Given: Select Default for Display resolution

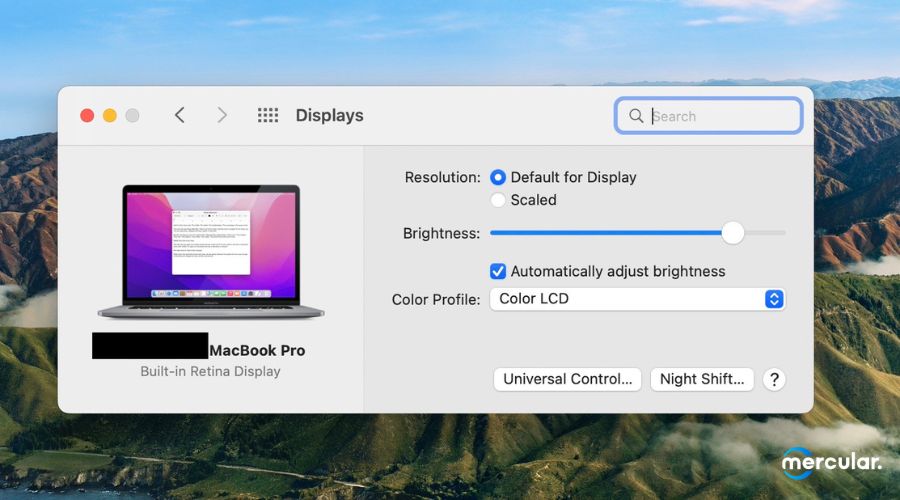Looking at the screenshot, I should click(x=498, y=177).
